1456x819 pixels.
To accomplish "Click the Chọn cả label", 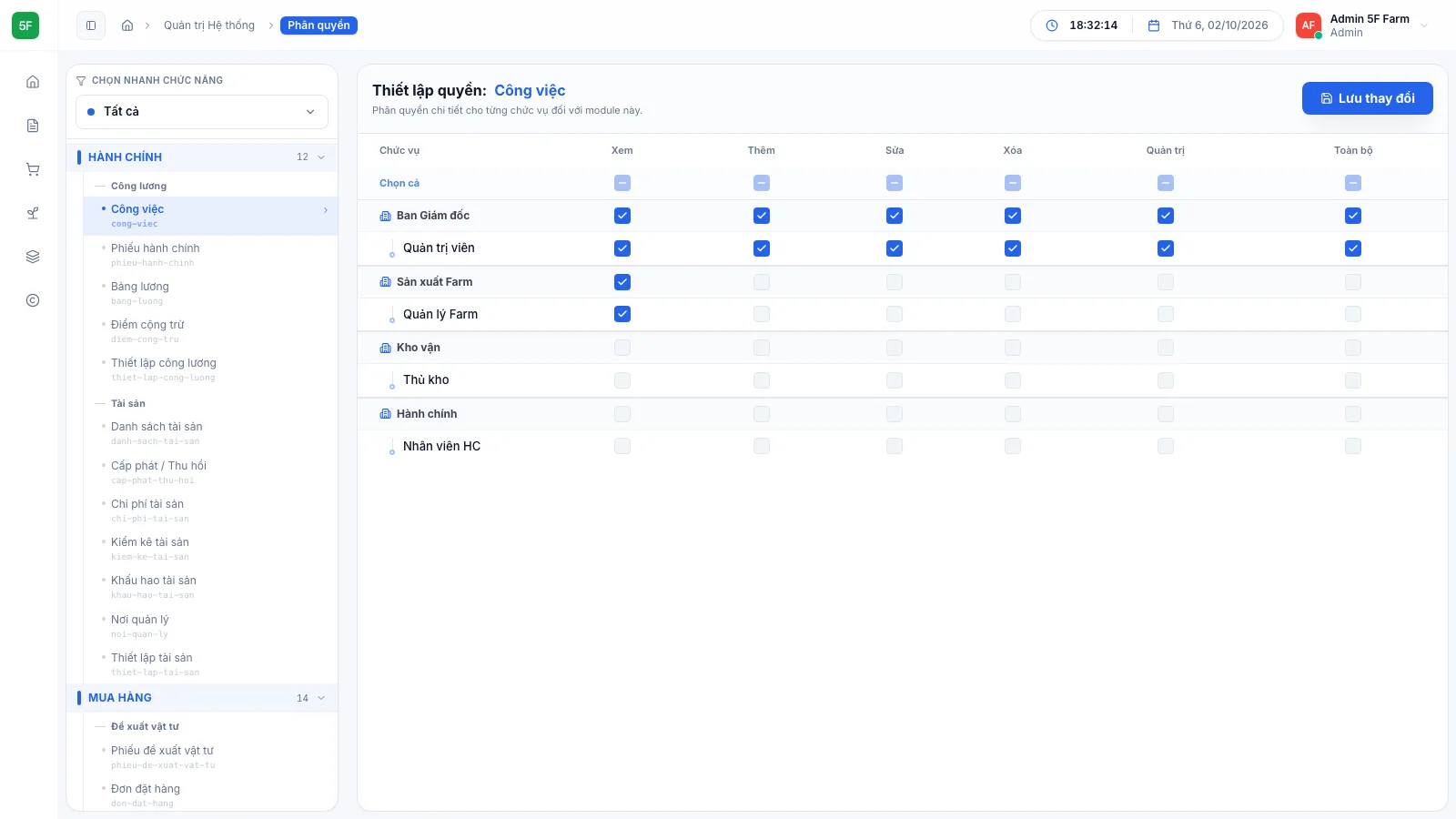I will click(x=399, y=183).
